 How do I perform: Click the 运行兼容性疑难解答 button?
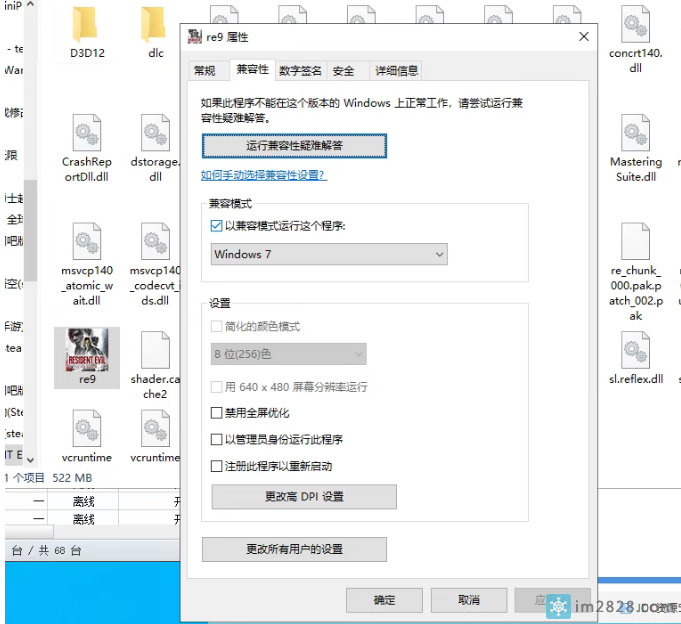coord(294,146)
